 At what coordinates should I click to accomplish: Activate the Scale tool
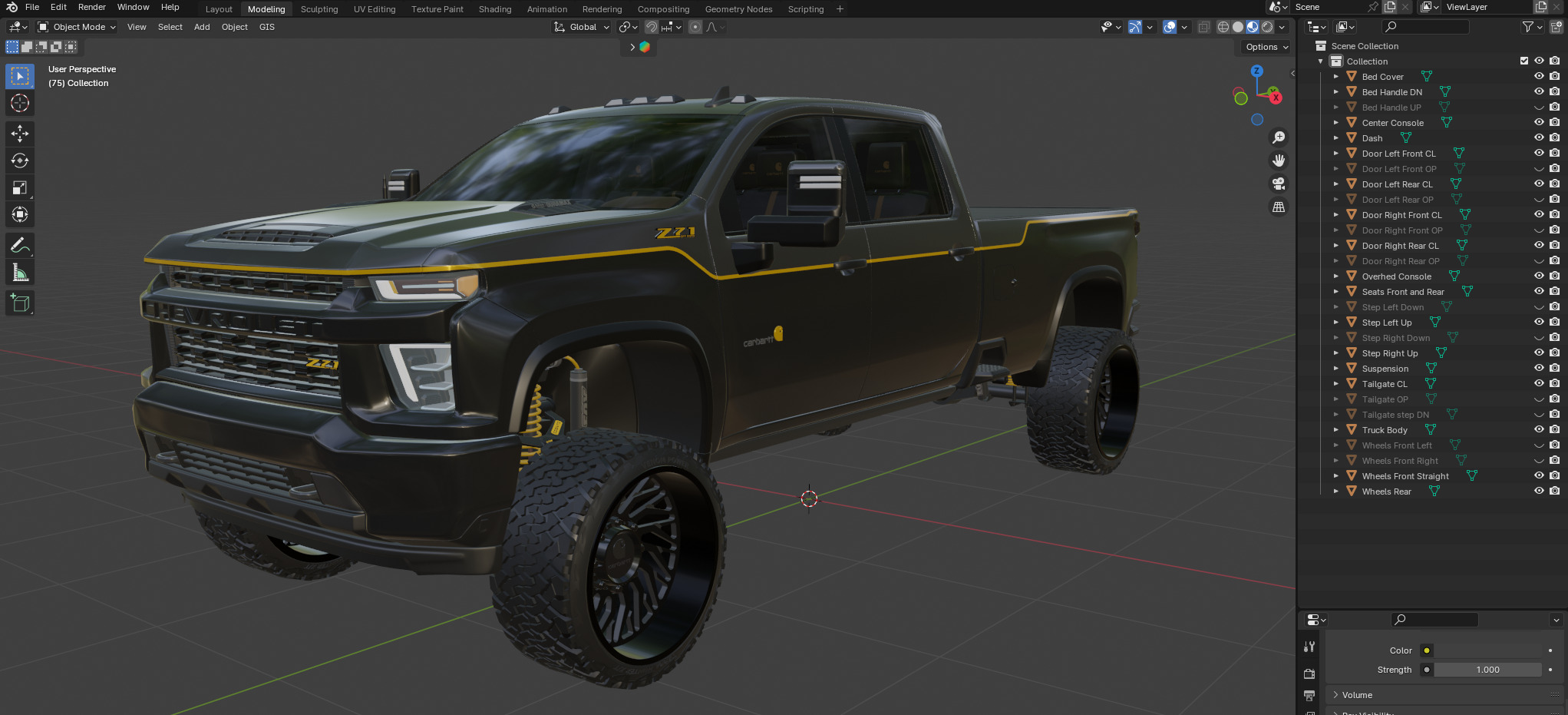20,187
